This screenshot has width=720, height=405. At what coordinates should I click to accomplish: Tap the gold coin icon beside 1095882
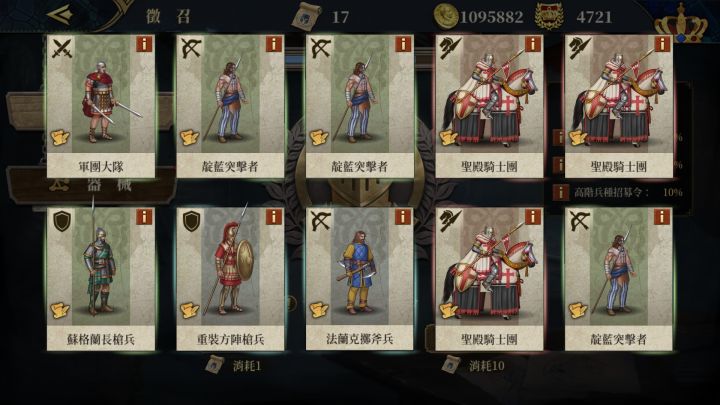pyautogui.click(x=445, y=16)
